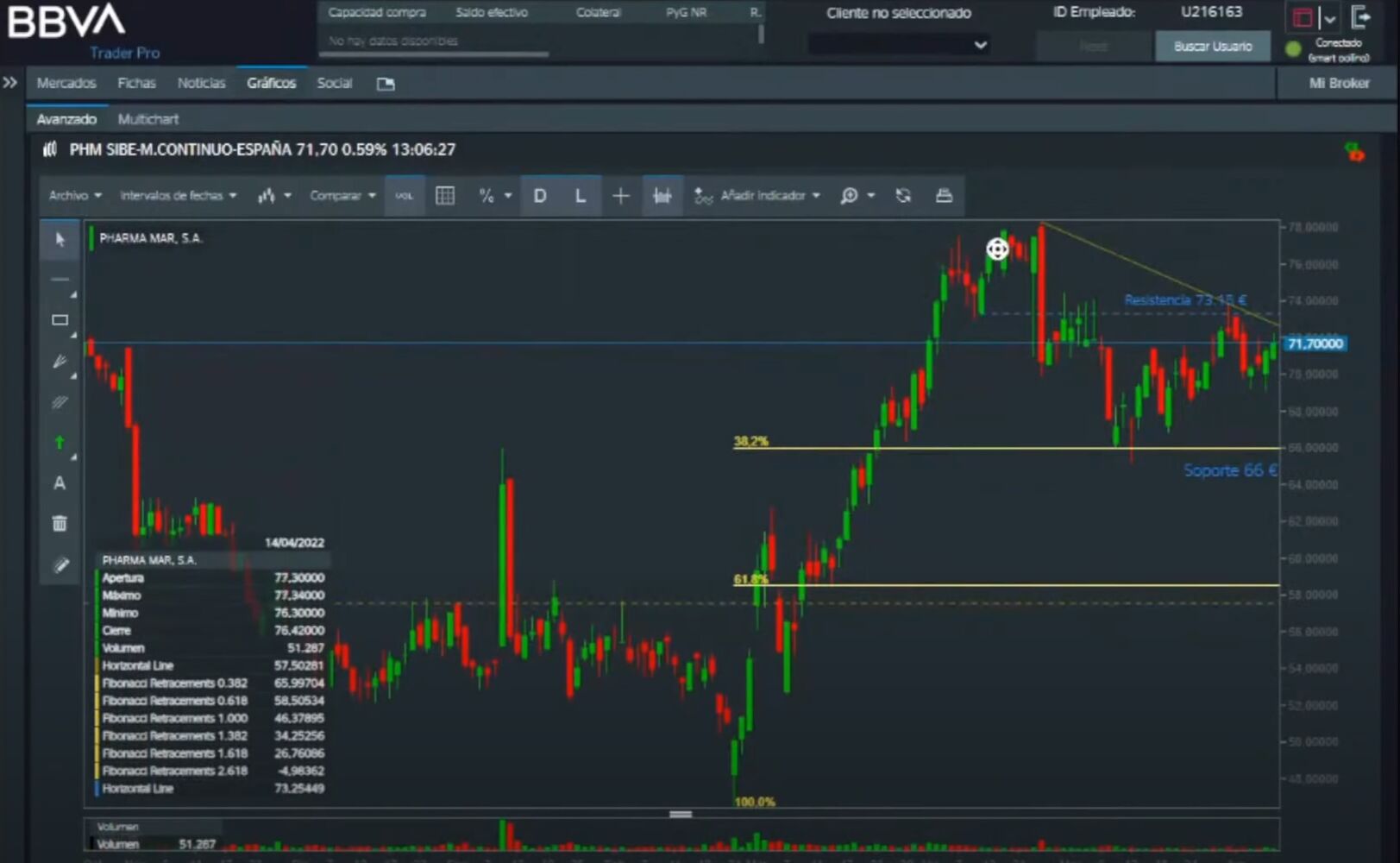The width and height of the screenshot is (1400, 863).
Task: Open the Archivo dropdown menu
Action: click(75, 196)
